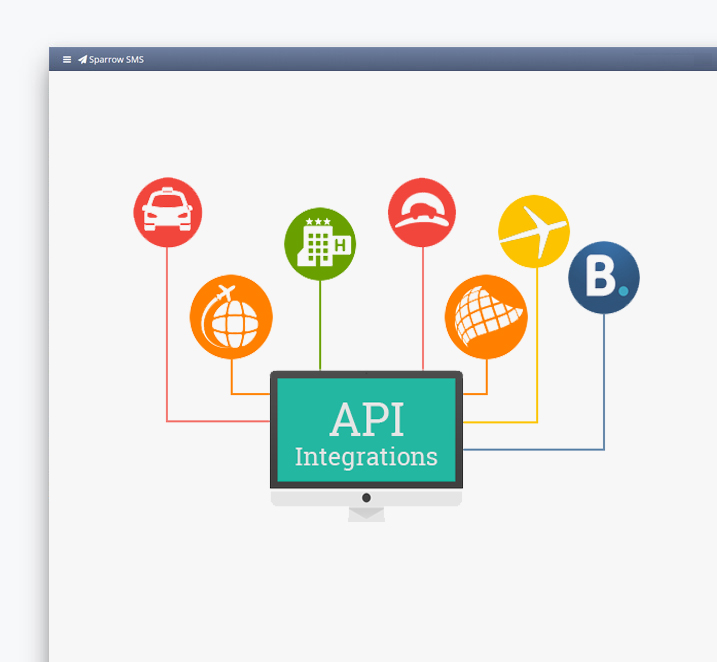The image size is (717, 662).
Task: Select the red telephone handset icon
Action: coord(422,212)
